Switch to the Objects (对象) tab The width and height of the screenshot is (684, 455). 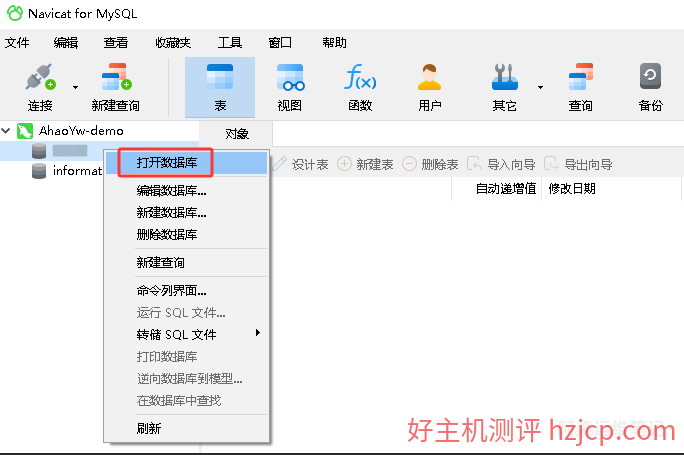coord(237,133)
